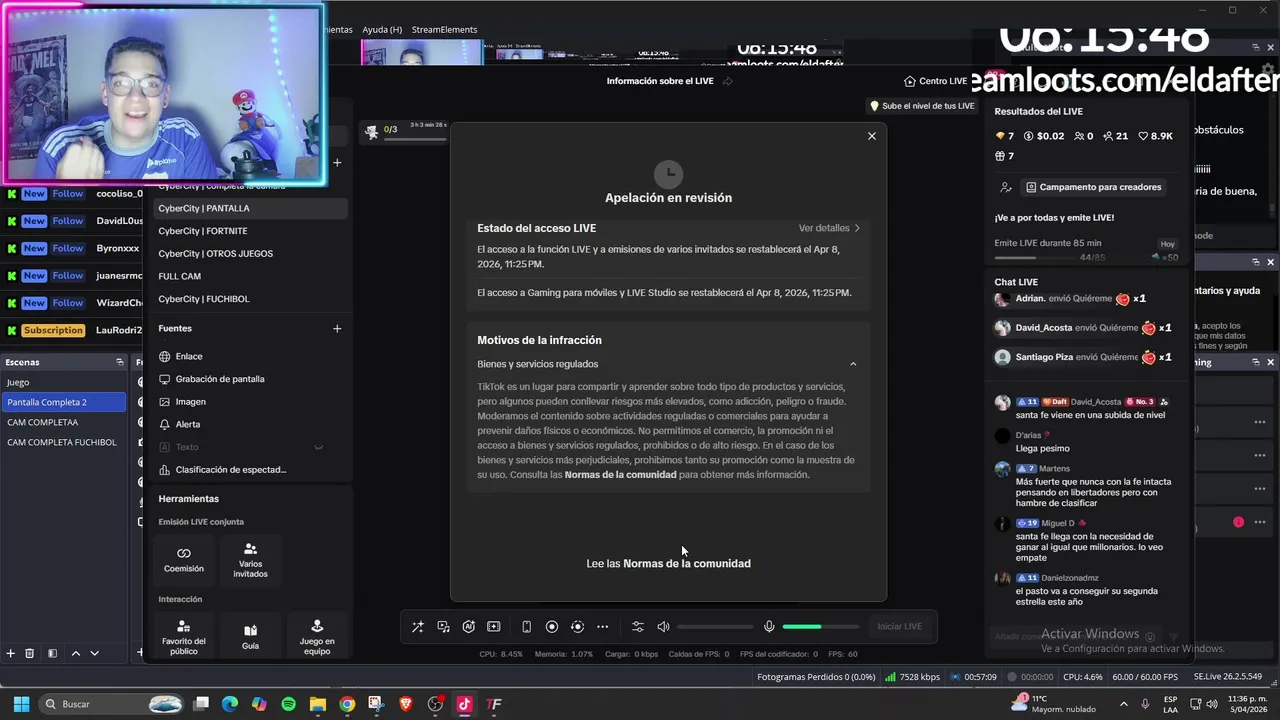Open Favorito del público interaction
Screen dimensions: 1280x720
(x=184, y=637)
